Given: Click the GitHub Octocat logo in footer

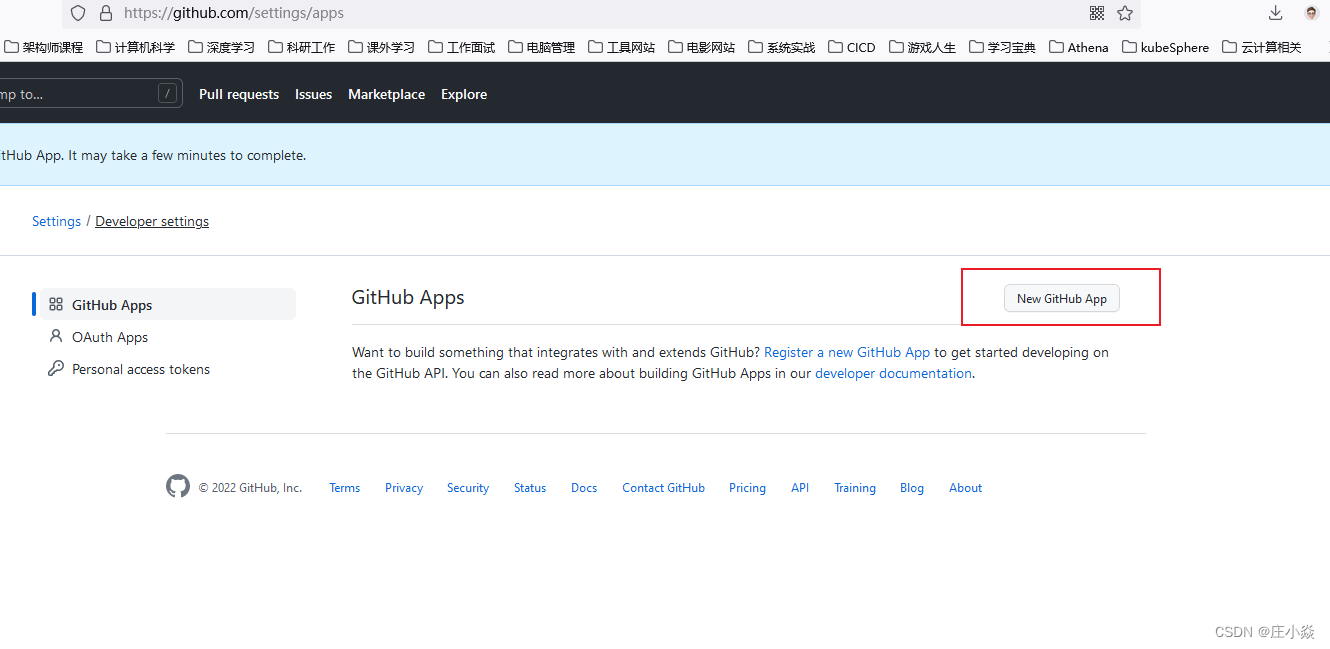Looking at the screenshot, I should coord(178,487).
